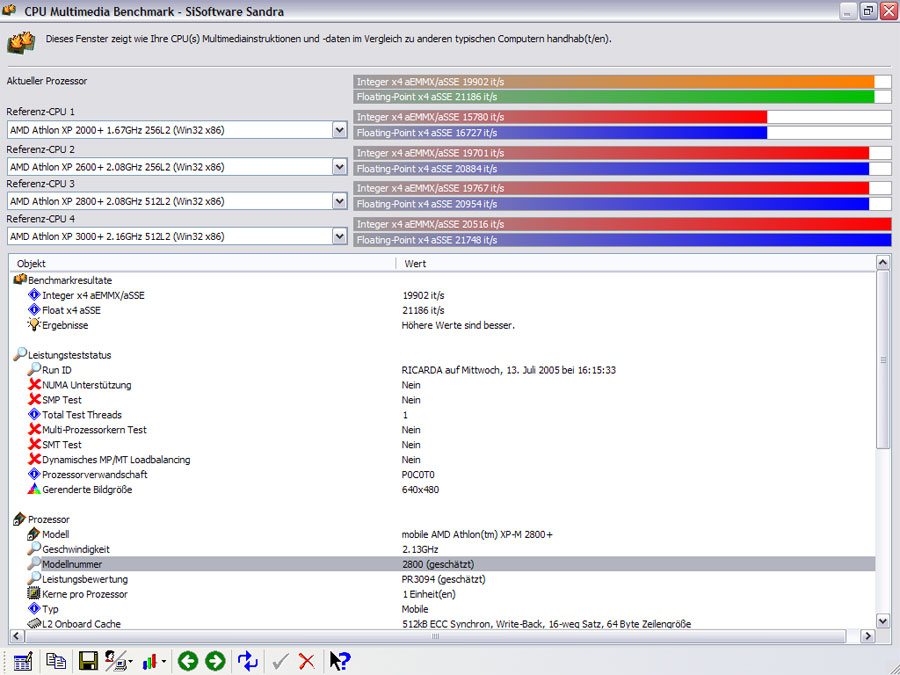Open the Referenz-CPU 4 dropdown arrow

pyautogui.click(x=339, y=236)
